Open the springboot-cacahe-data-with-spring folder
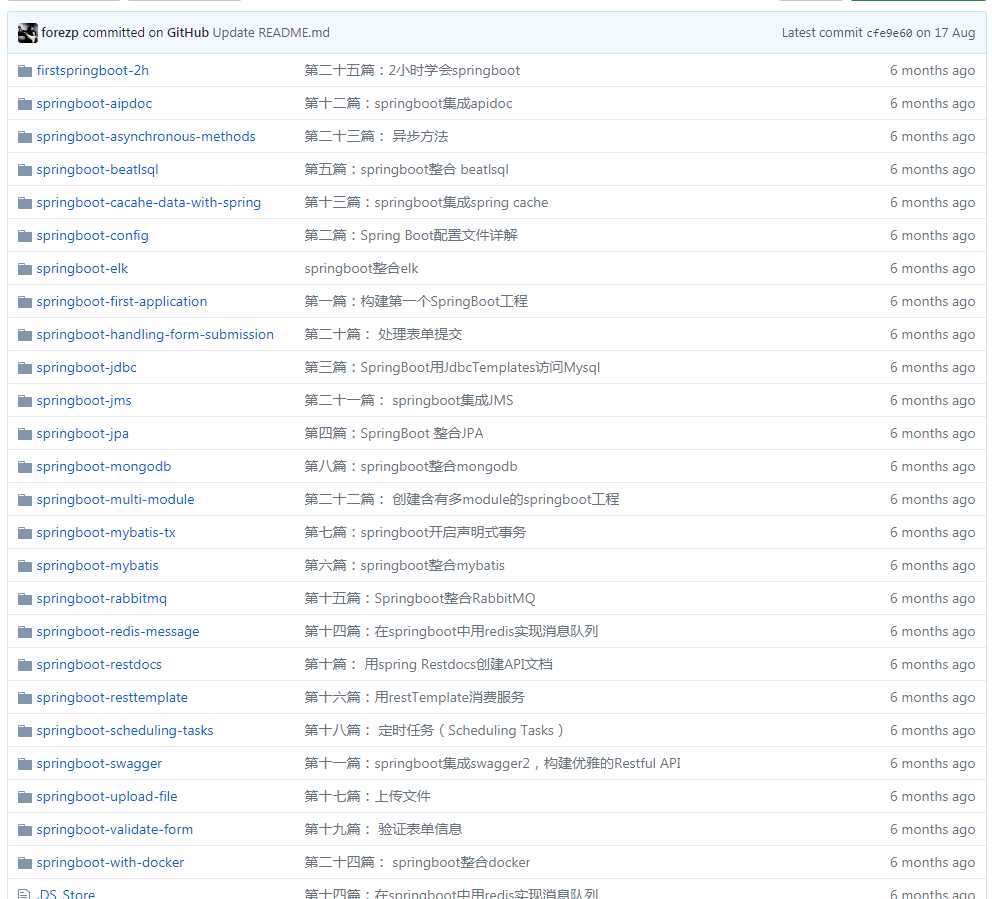The width and height of the screenshot is (992, 899). [149, 202]
